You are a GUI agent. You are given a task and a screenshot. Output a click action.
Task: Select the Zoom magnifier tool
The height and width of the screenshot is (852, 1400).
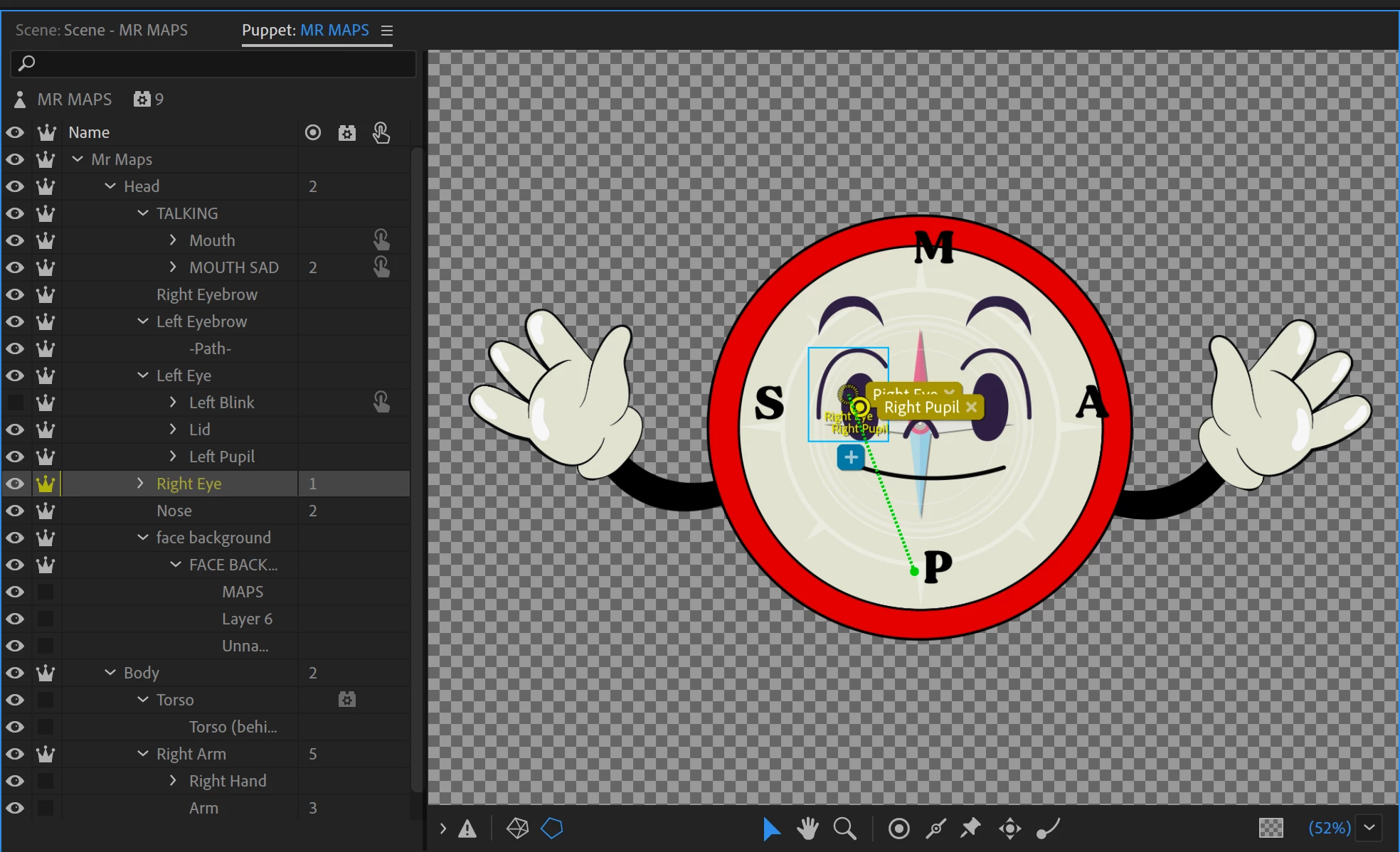844,829
